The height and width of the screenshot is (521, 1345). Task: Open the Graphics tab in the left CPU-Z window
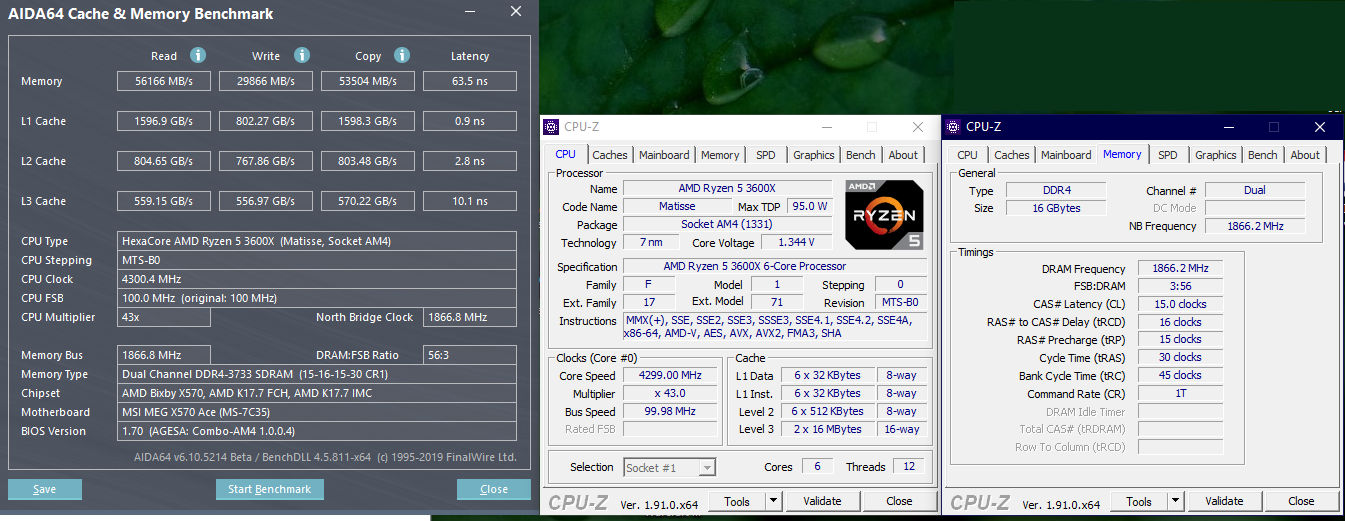tap(814, 155)
